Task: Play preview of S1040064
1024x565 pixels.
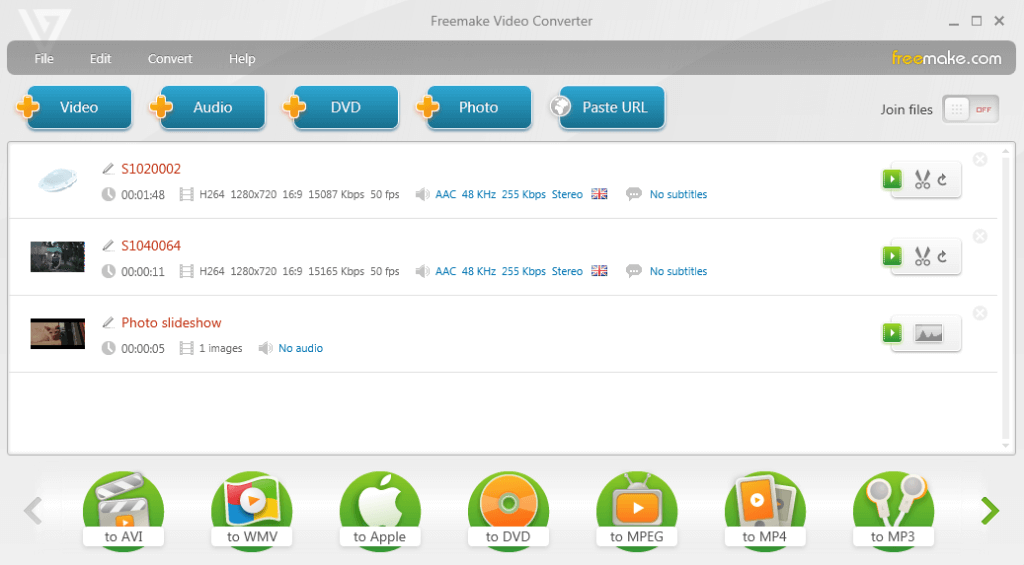Action: tap(892, 256)
